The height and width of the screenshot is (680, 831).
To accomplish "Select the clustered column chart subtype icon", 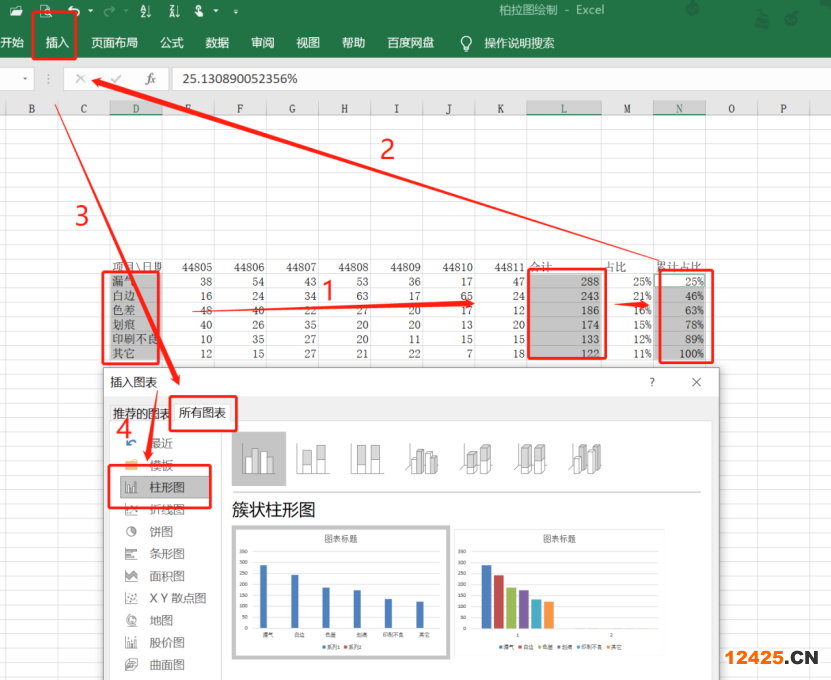I will [x=259, y=459].
